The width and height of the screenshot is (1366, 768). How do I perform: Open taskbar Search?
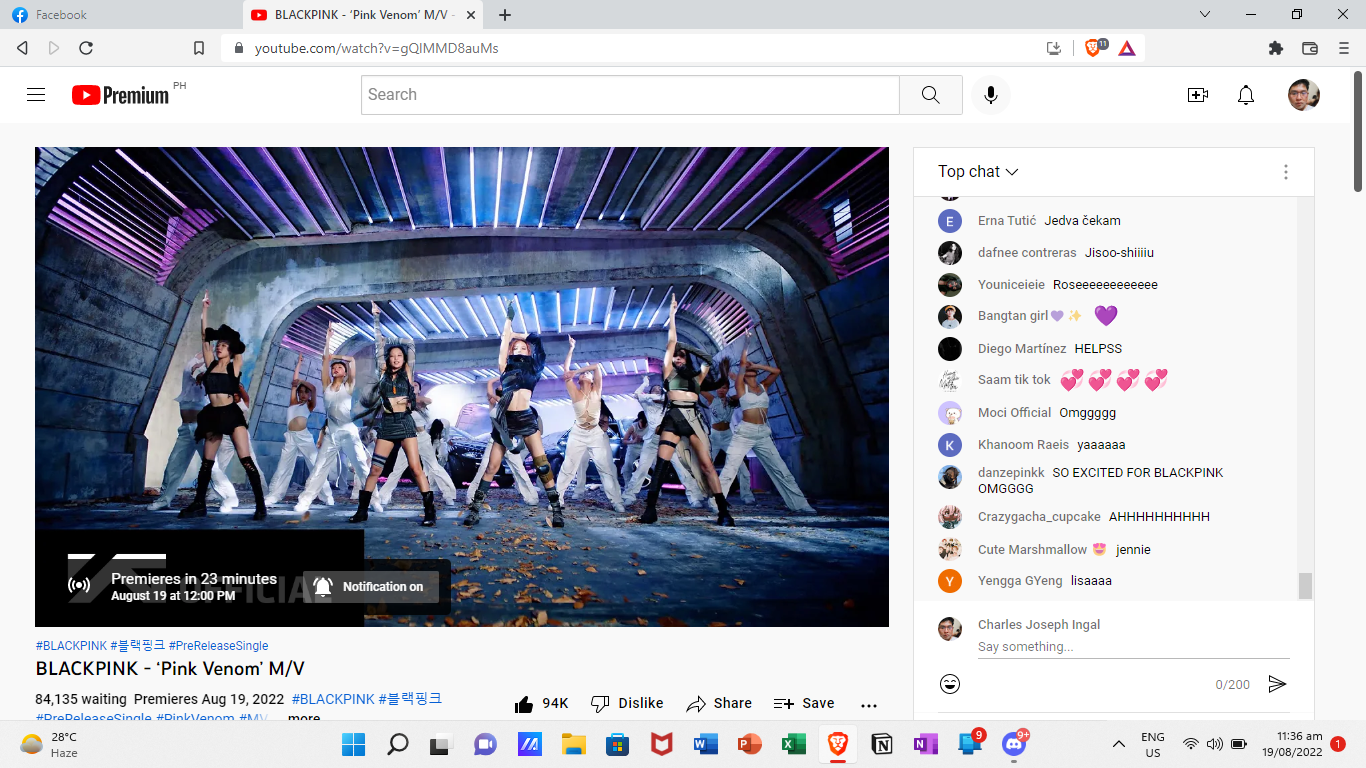point(398,744)
